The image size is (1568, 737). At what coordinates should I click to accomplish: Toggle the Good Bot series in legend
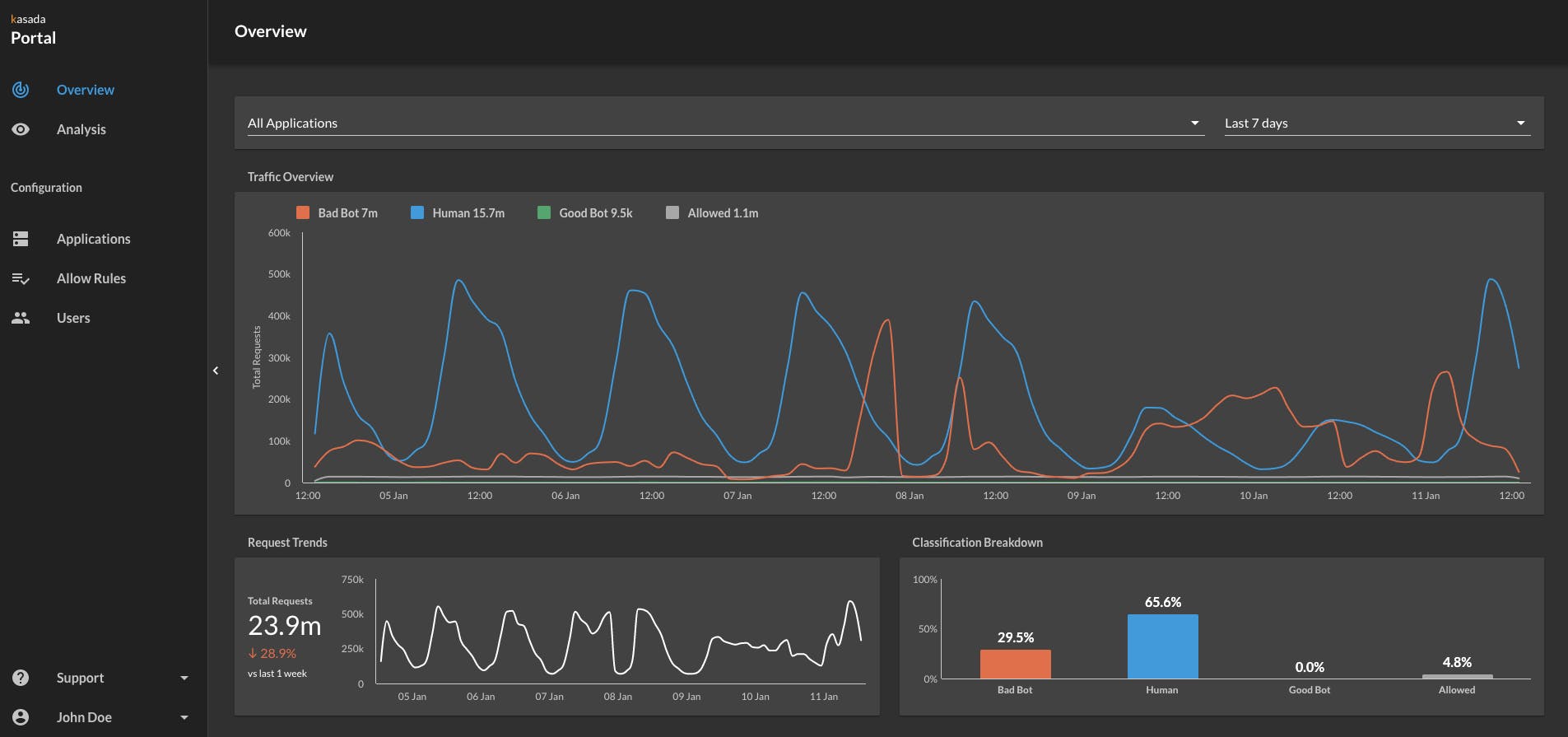pos(585,212)
